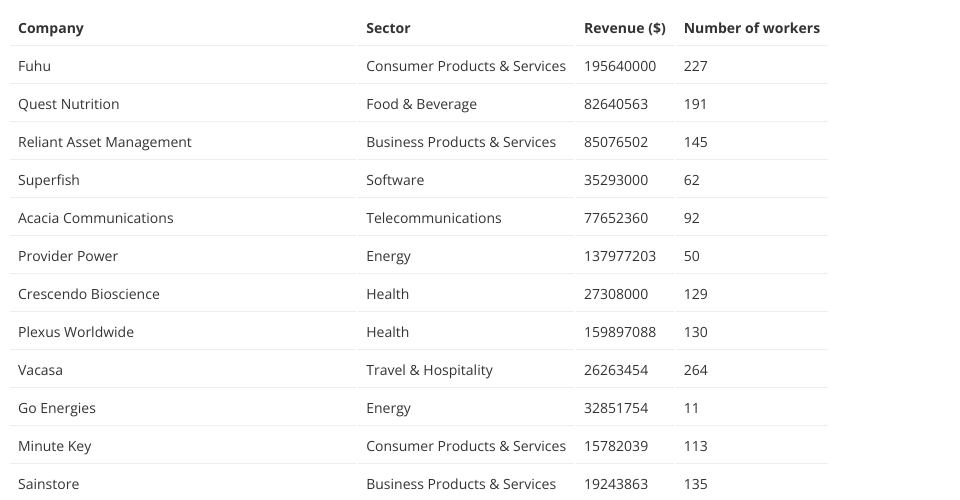Sort by the Sector column header
The width and height of the screenshot is (960, 500).
(x=388, y=28)
